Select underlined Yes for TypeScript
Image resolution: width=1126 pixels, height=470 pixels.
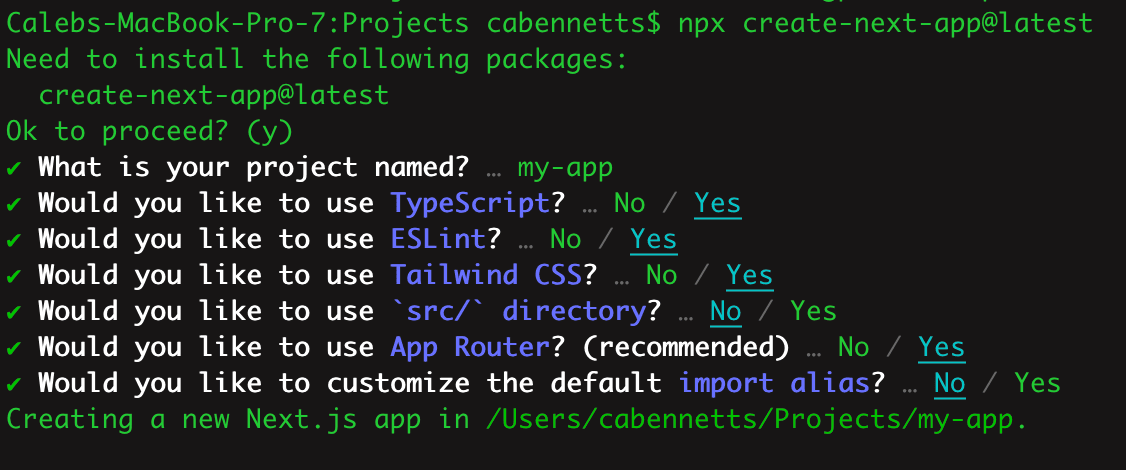[x=718, y=203]
